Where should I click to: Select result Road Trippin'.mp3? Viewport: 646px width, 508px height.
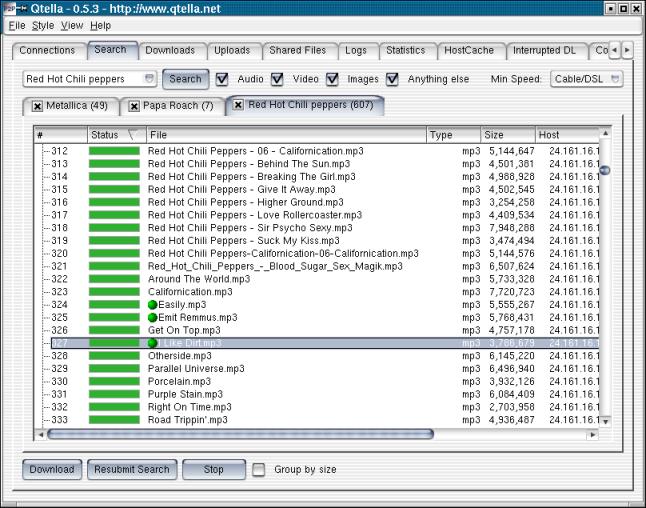pyautogui.click(x=187, y=420)
